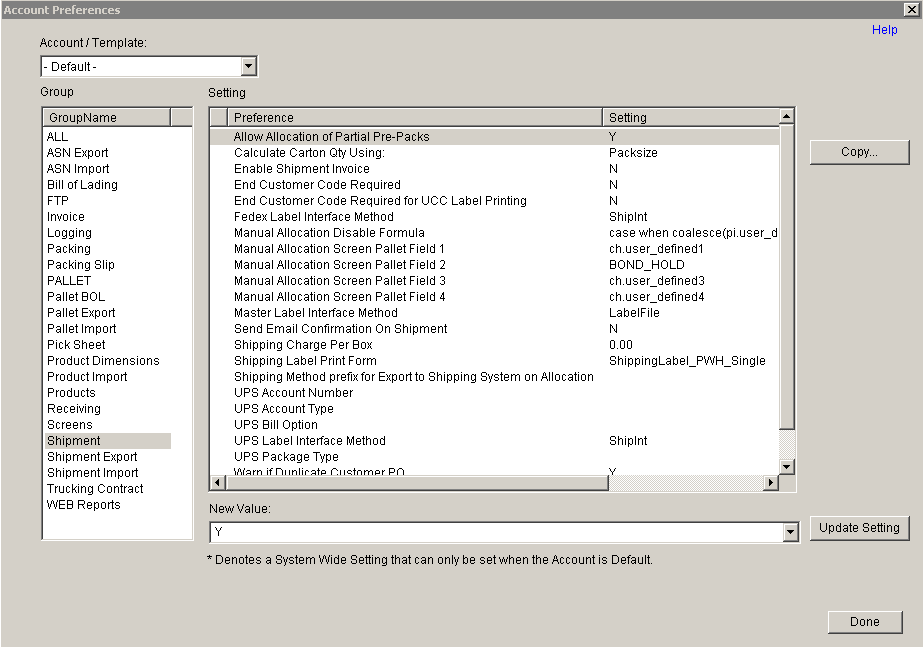Select UPS Account Number preference
Viewport: 923px width, 647px height.
pyautogui.click(x=494, y=393)
